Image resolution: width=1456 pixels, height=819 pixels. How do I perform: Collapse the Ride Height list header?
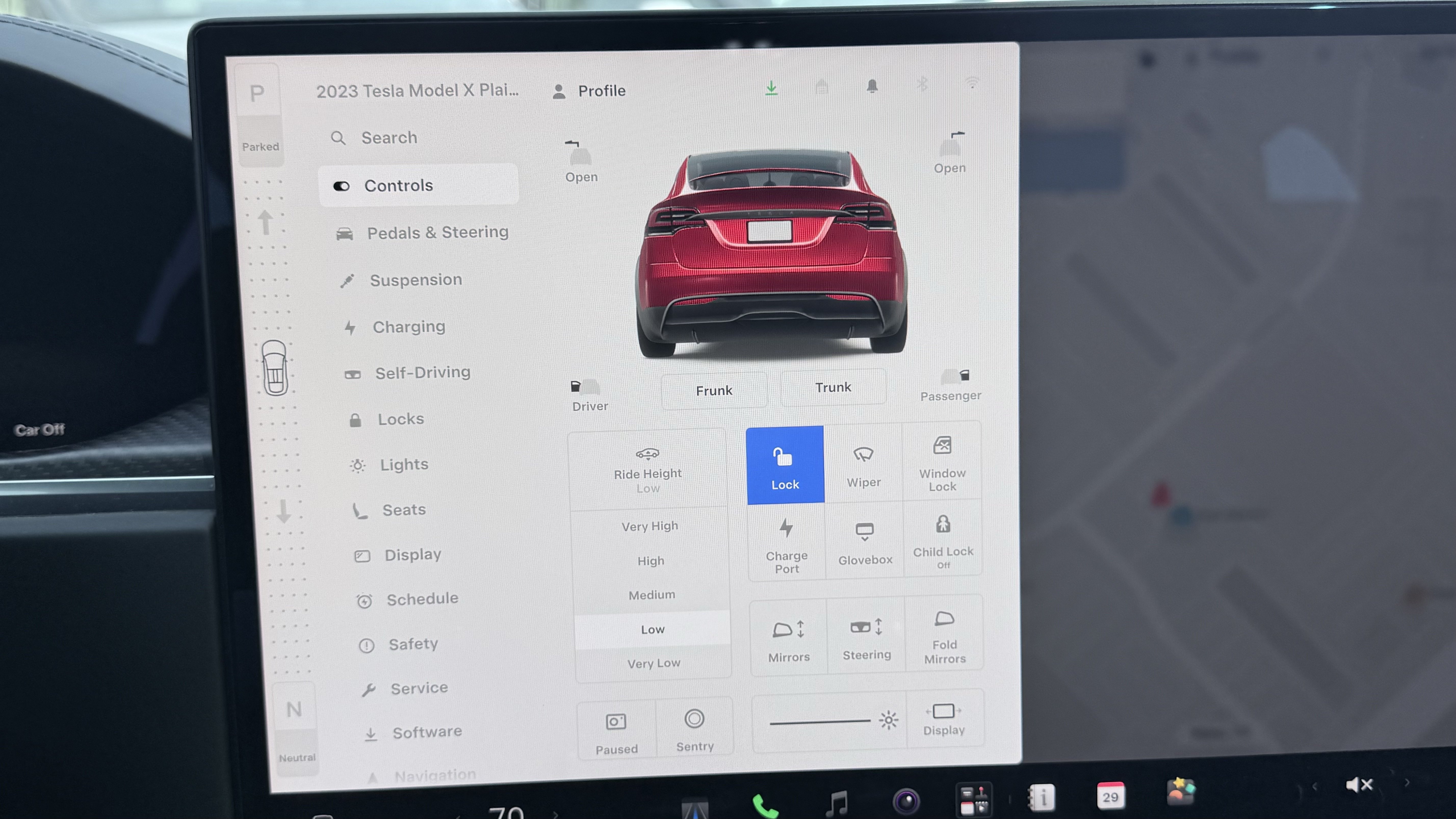(x=648, y=470)
